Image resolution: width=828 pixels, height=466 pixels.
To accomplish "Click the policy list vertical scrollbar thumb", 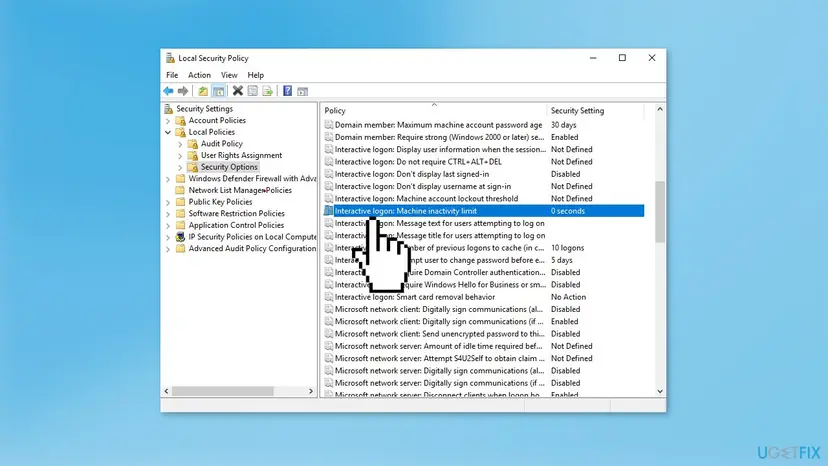I will point(660,212).
